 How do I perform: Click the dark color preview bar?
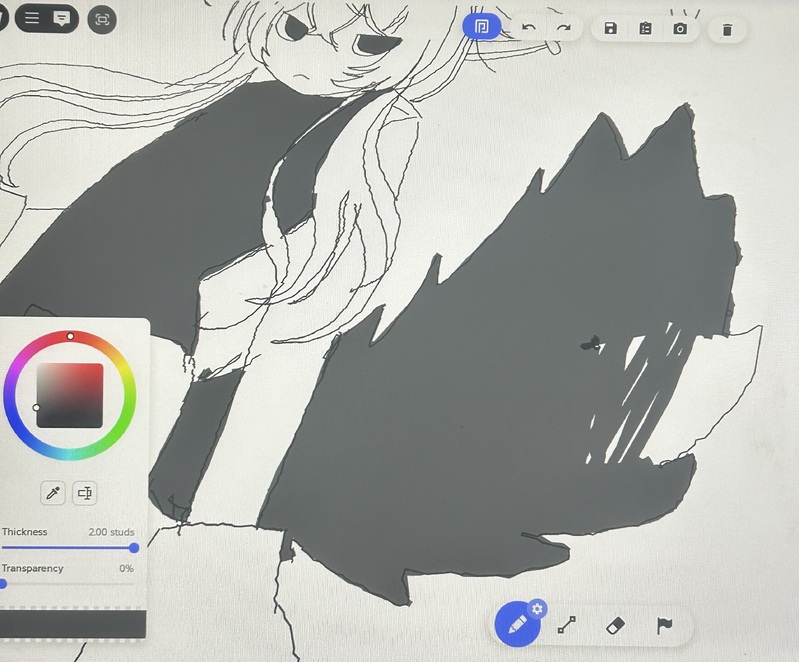click(x=73, y=622)
